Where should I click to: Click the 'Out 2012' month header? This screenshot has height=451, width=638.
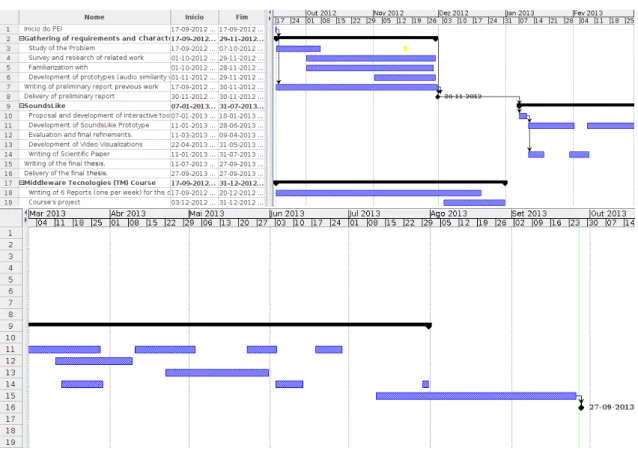321,13
